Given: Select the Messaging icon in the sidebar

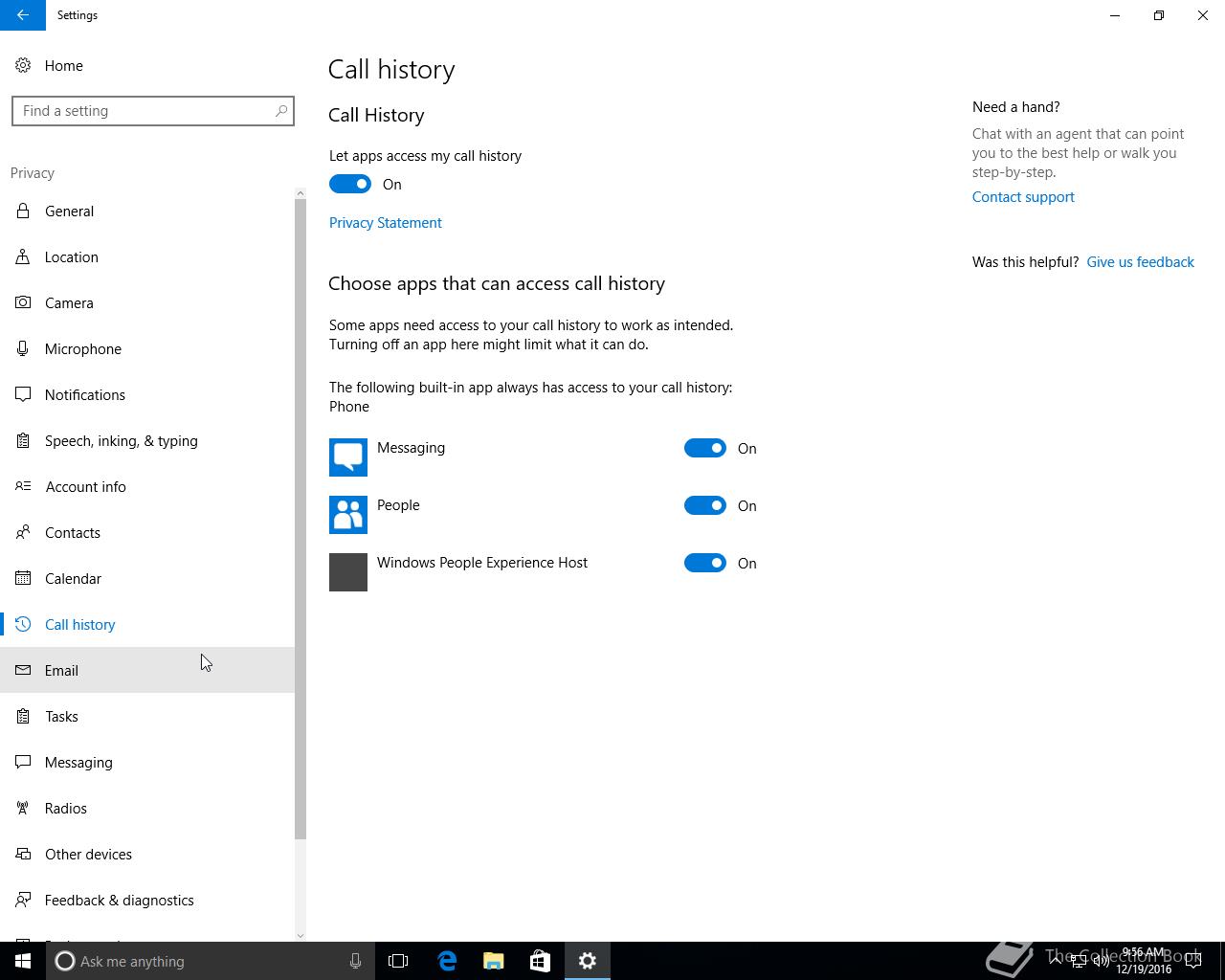Looking at the screenshot, I should point(23,762).
